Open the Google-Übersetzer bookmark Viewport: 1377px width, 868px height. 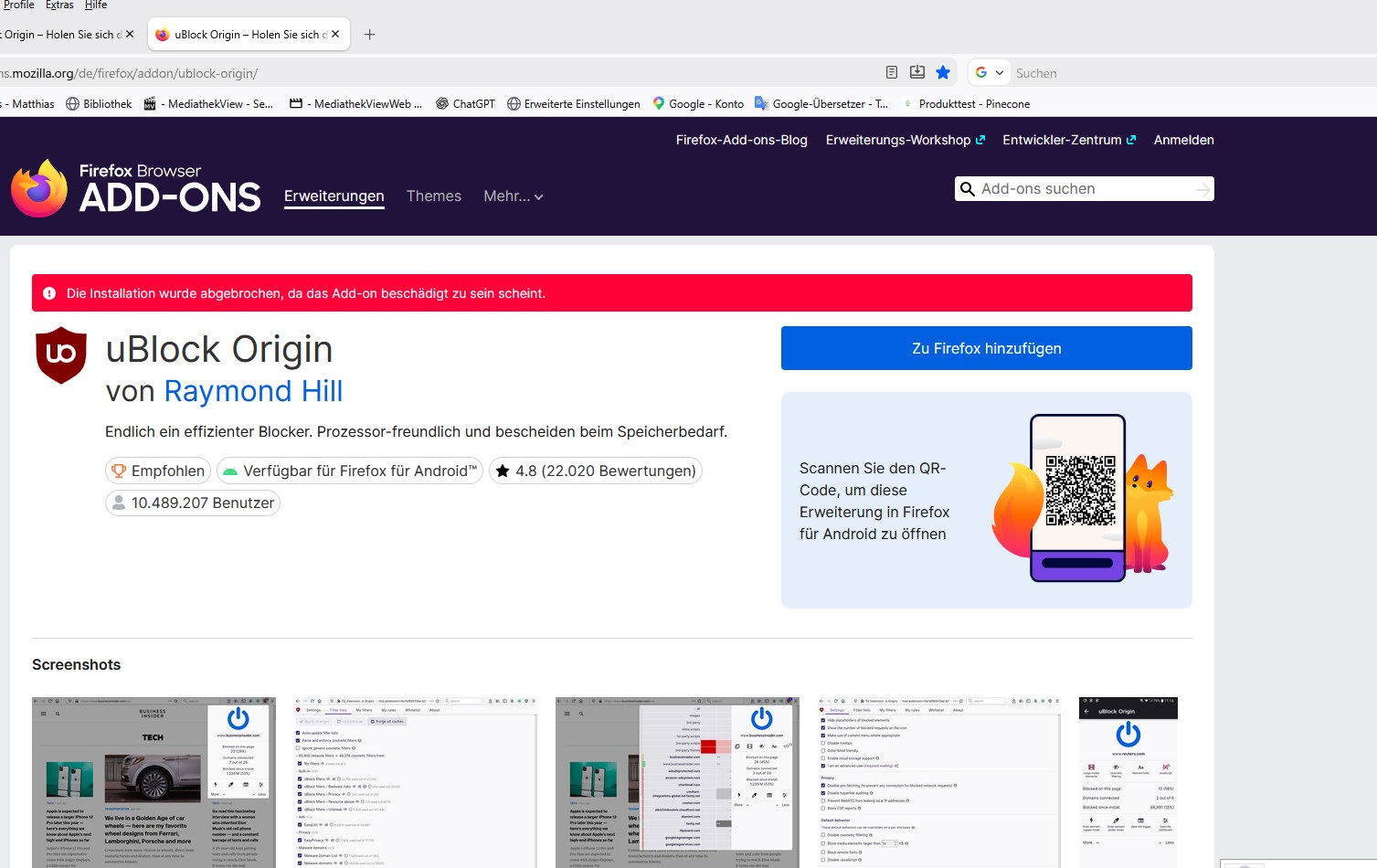tap(821, 104)
